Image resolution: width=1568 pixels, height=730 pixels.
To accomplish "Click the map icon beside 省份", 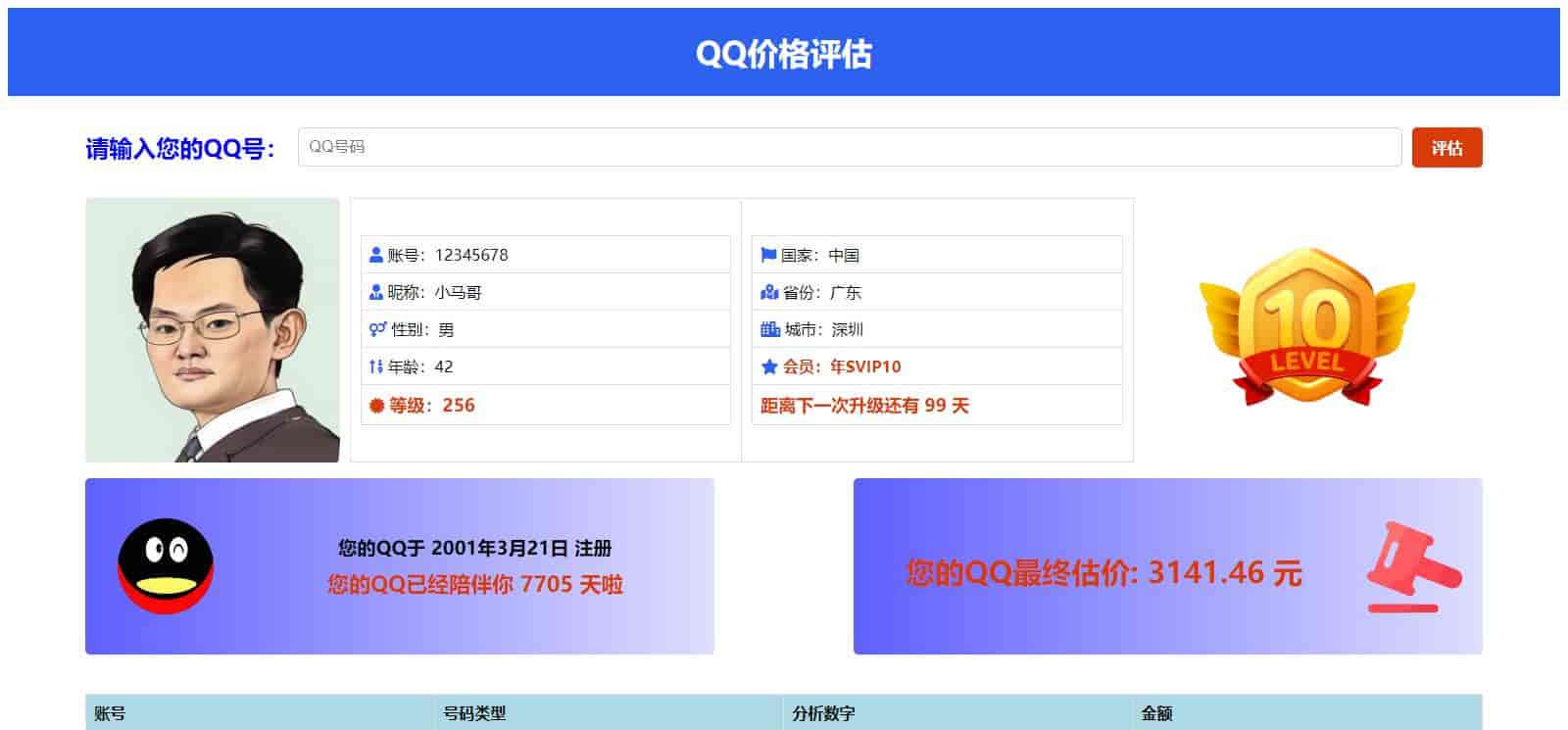I will pyautogui.click(x=769, y=292).
